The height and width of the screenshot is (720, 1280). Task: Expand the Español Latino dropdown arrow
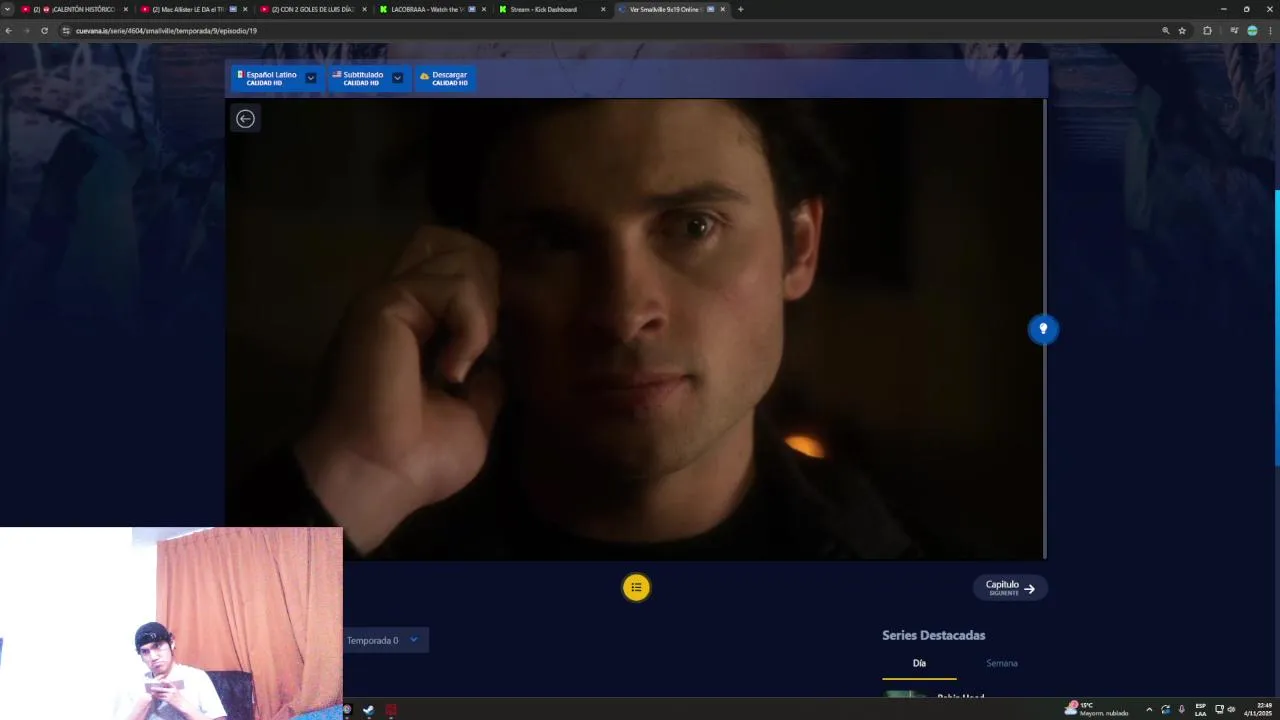(311, 78)
